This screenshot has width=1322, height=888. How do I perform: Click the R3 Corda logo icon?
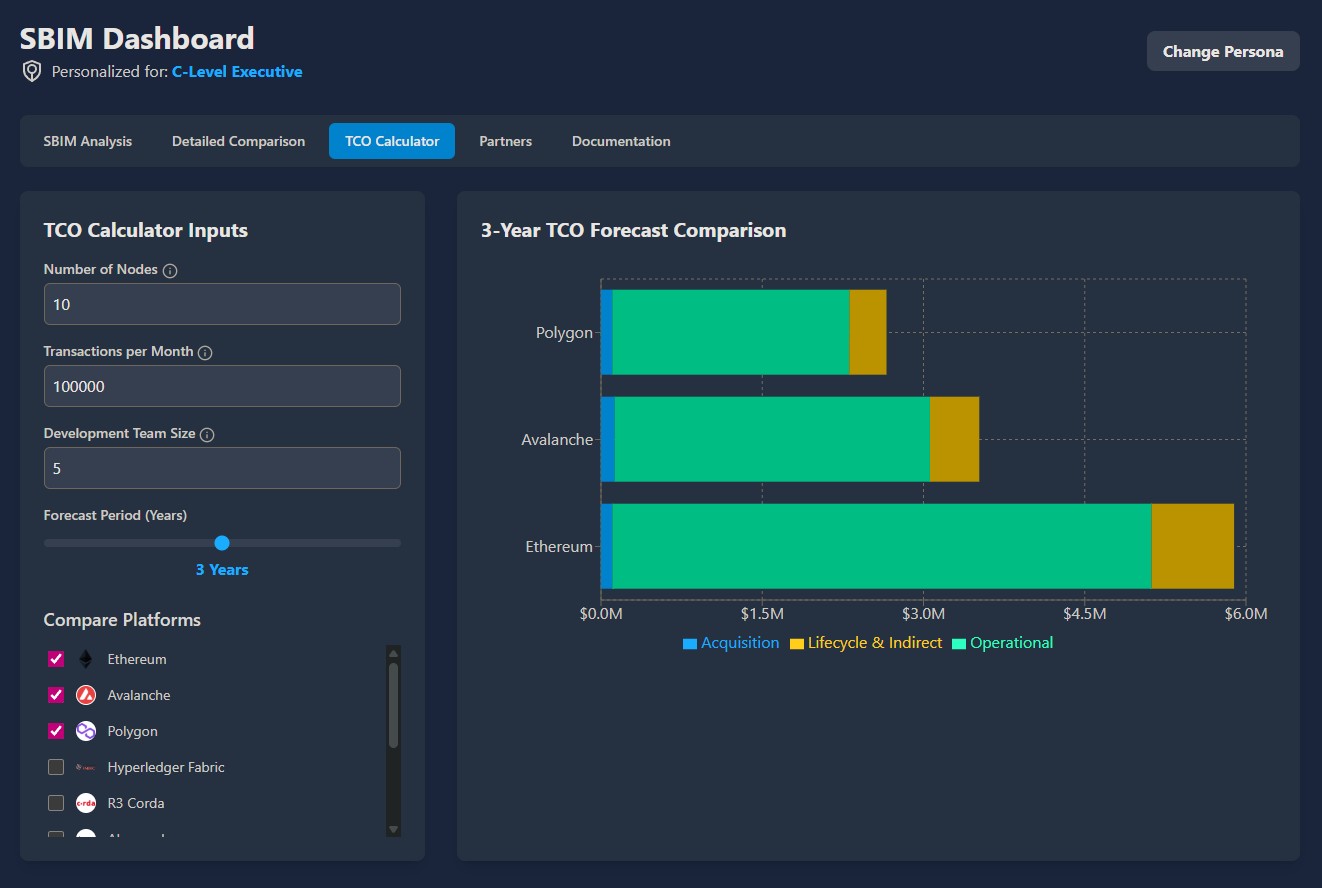coord(86,803)
